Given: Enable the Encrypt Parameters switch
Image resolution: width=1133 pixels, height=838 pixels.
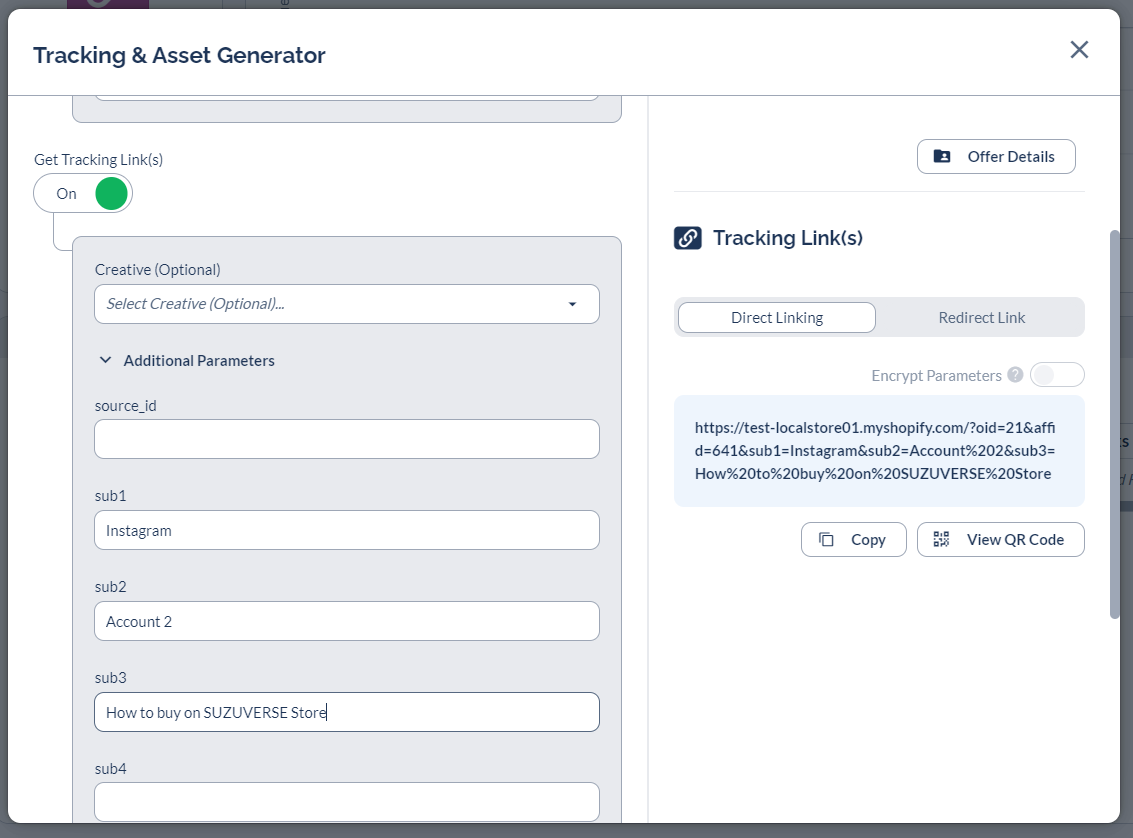Looking at the screenshot, I should point(1056,375).
